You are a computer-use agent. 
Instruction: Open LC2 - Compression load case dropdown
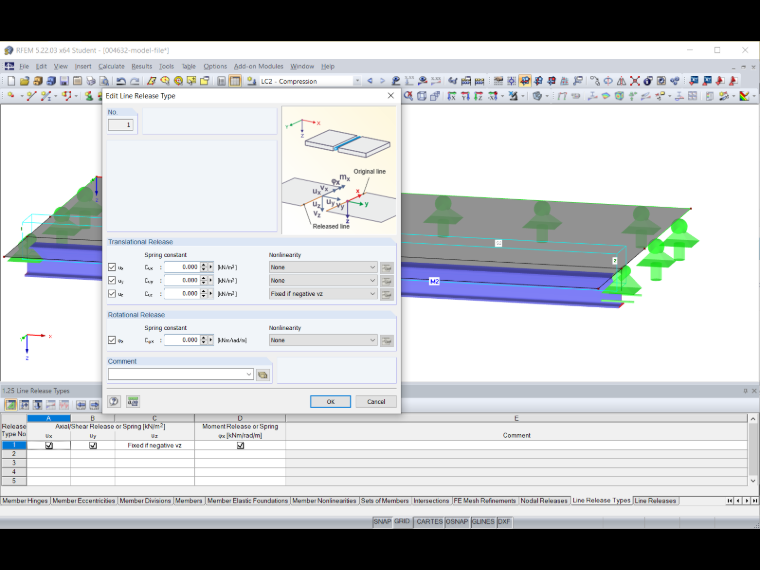[x=357, y=81]
